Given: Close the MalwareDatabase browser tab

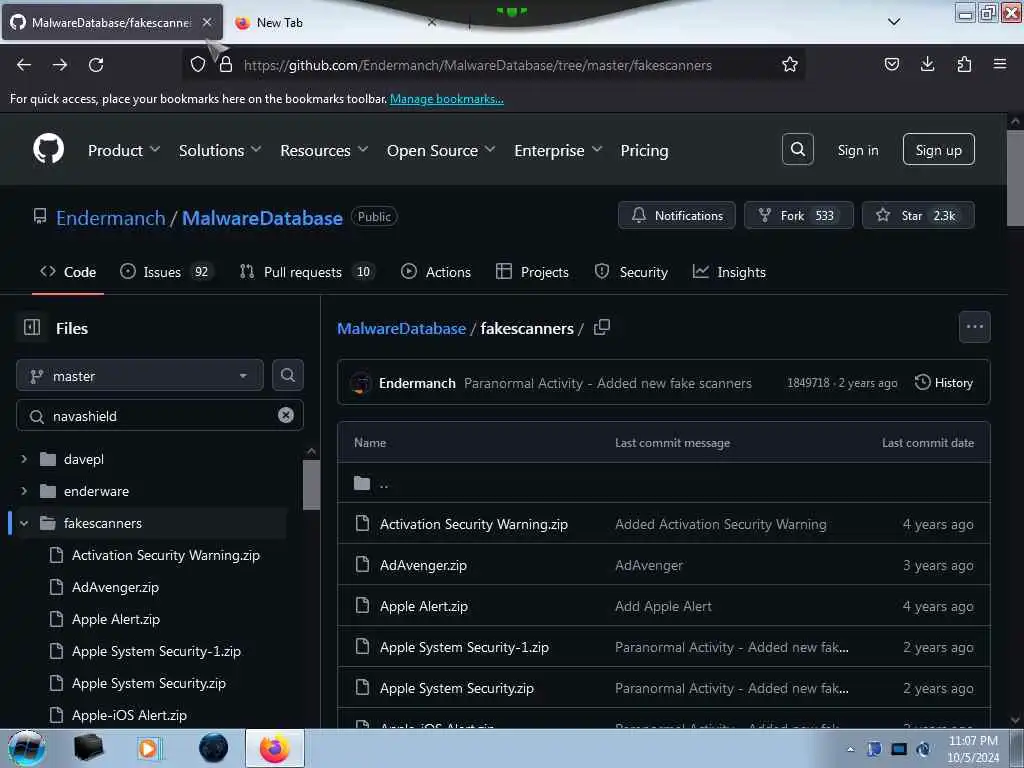Looking at the screenshot, I should point(207,22).
